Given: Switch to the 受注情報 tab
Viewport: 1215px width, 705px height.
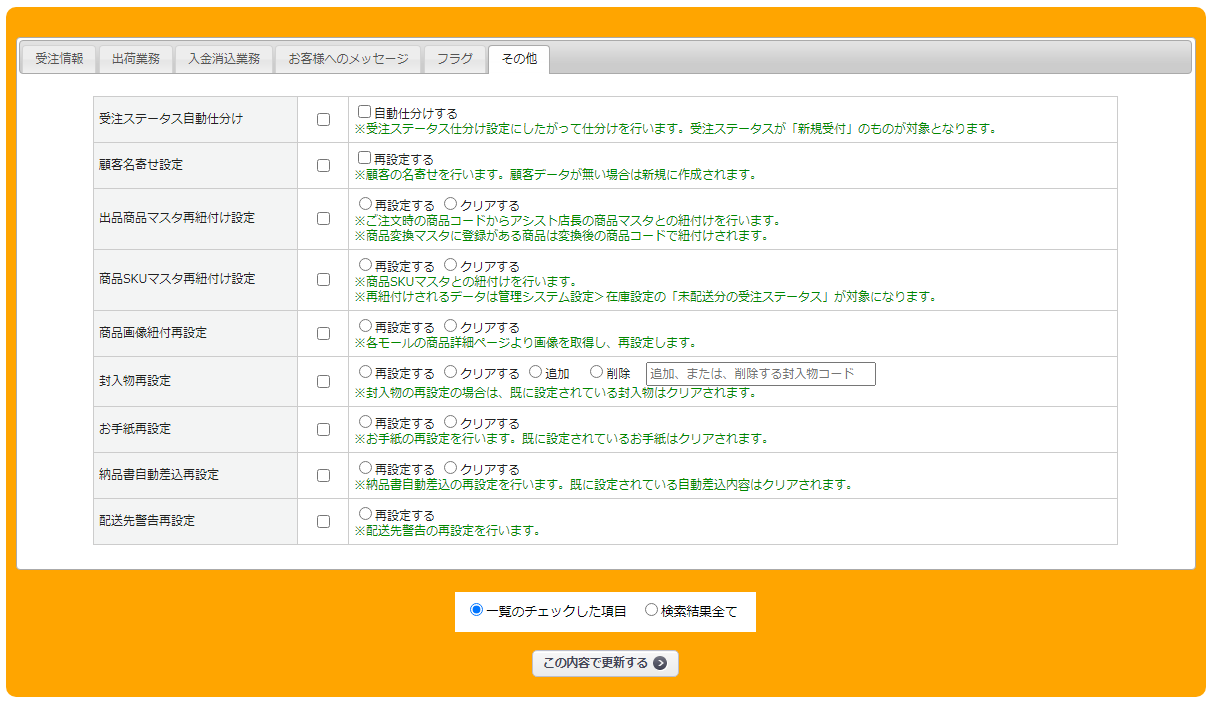Looking at the screenshot, I should coord(59,59).
